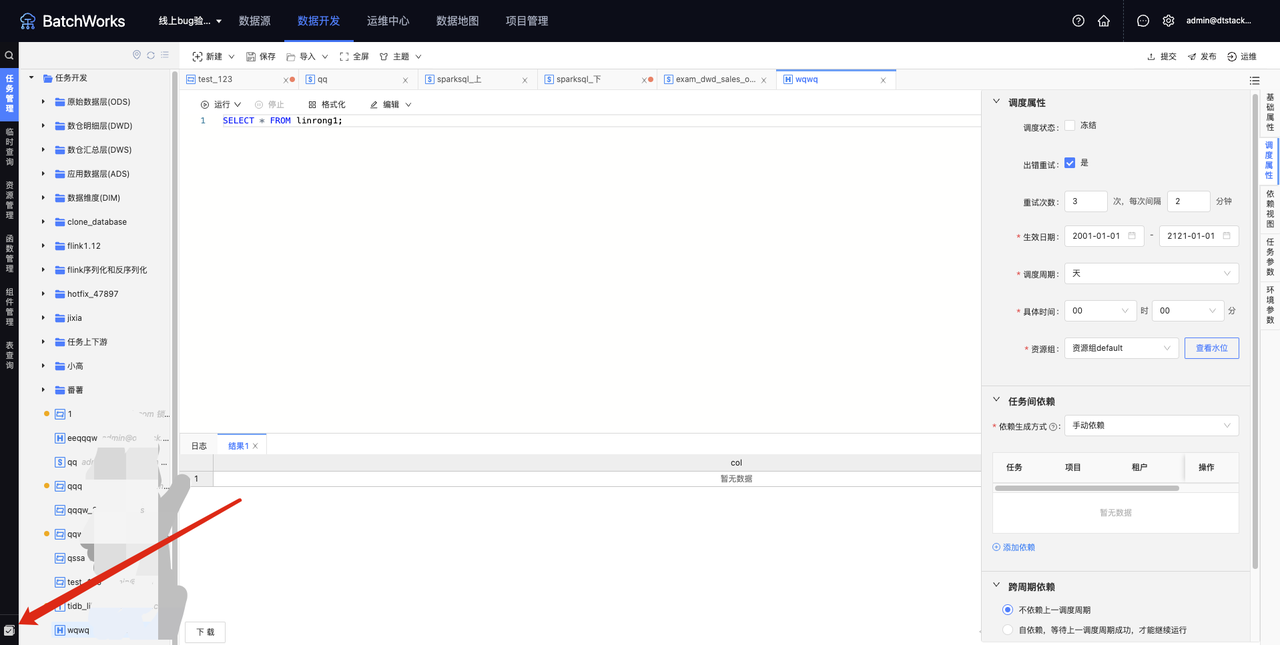Close the wqwq editor tab
The image size is (1280, 645).
(x=883, y=80)
